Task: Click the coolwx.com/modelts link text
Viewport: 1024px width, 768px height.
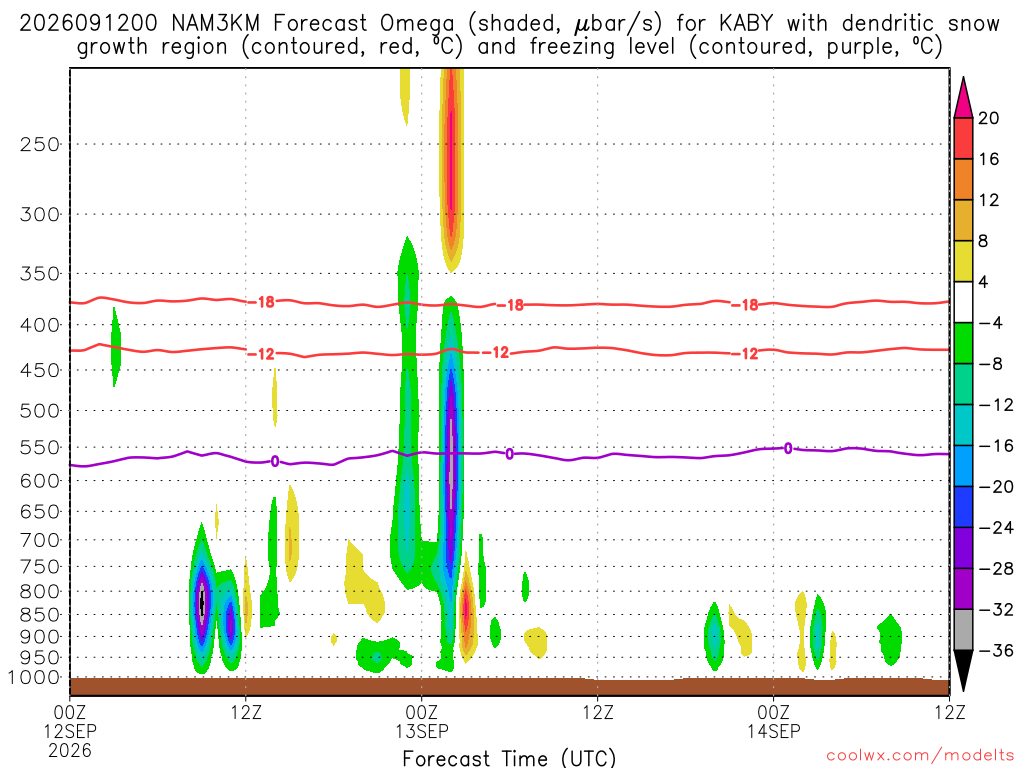Action: (920, 756)
